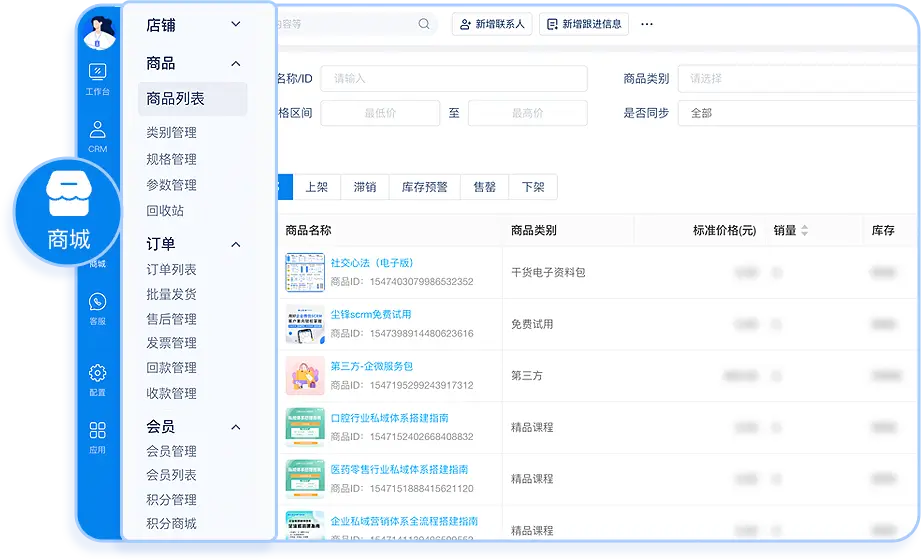Screen dimensions: 921x560
Task: Collapse the 订单 menu section
Action: (236, 245)
